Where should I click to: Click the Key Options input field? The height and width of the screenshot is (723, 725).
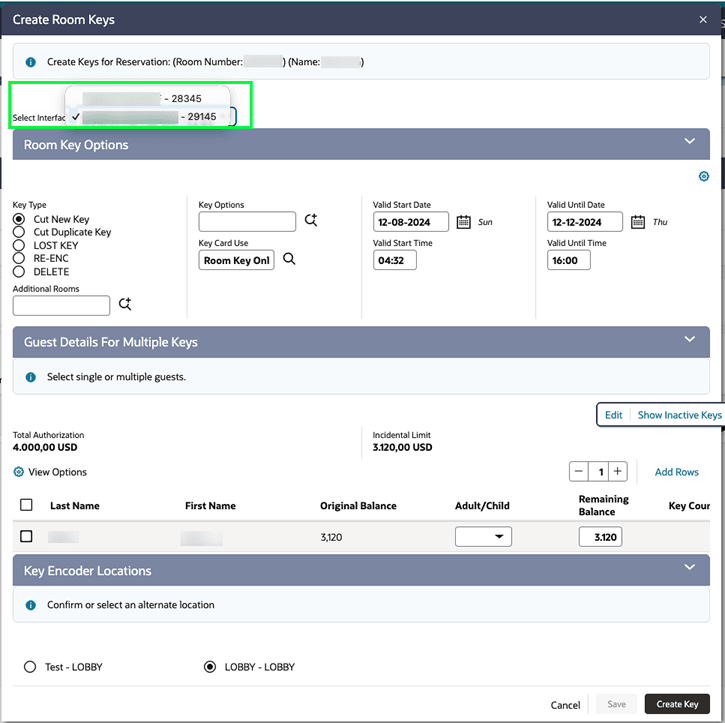click(247, 221)
